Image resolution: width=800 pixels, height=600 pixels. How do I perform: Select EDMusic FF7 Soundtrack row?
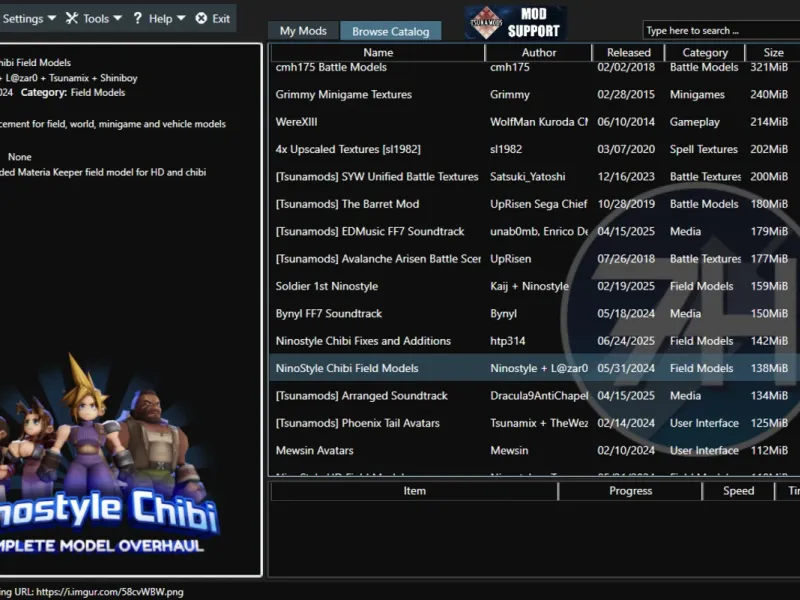pyautogui.click(x=534, y=232)
